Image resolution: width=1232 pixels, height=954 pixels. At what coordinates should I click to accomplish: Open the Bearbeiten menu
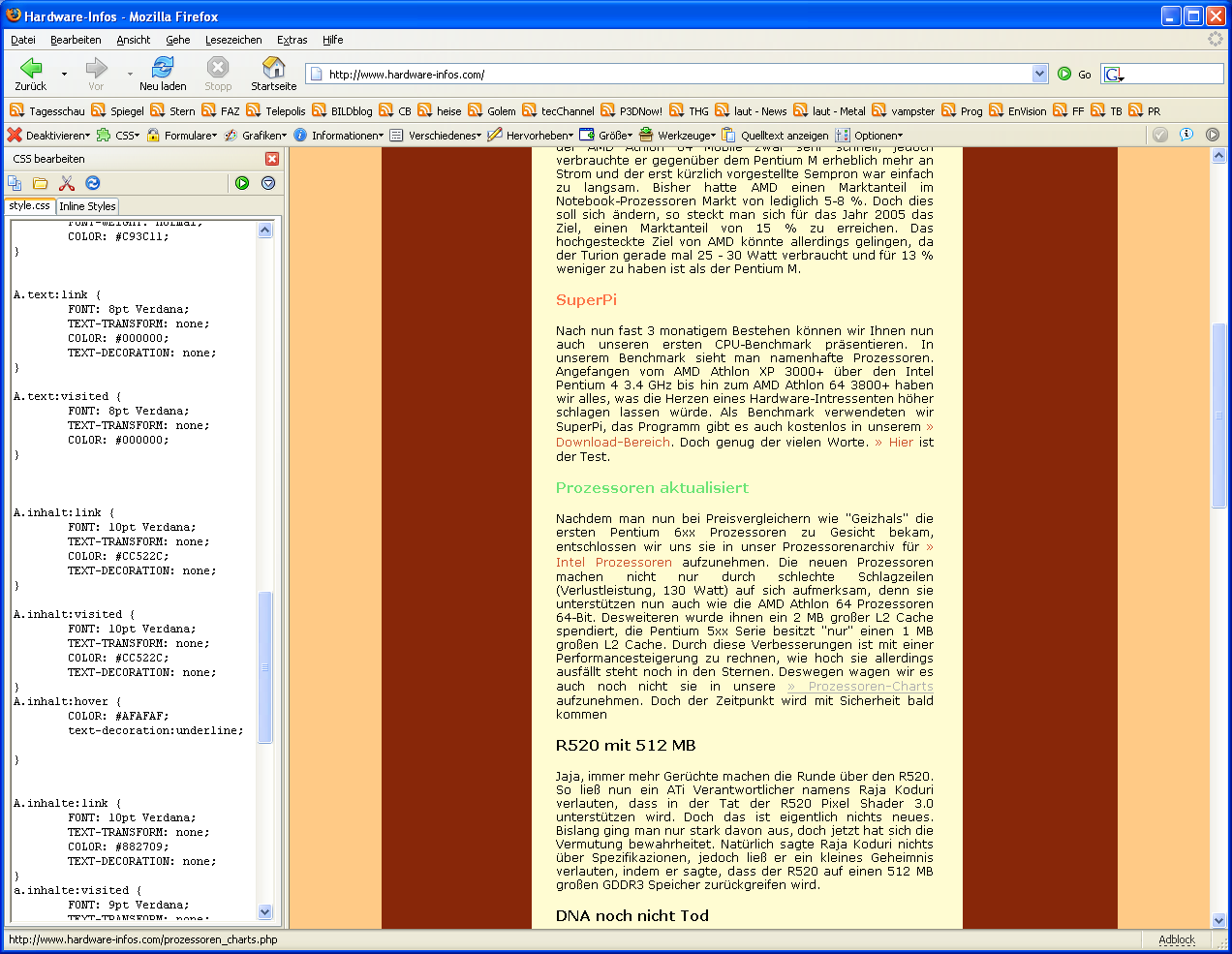coord(76,40)
